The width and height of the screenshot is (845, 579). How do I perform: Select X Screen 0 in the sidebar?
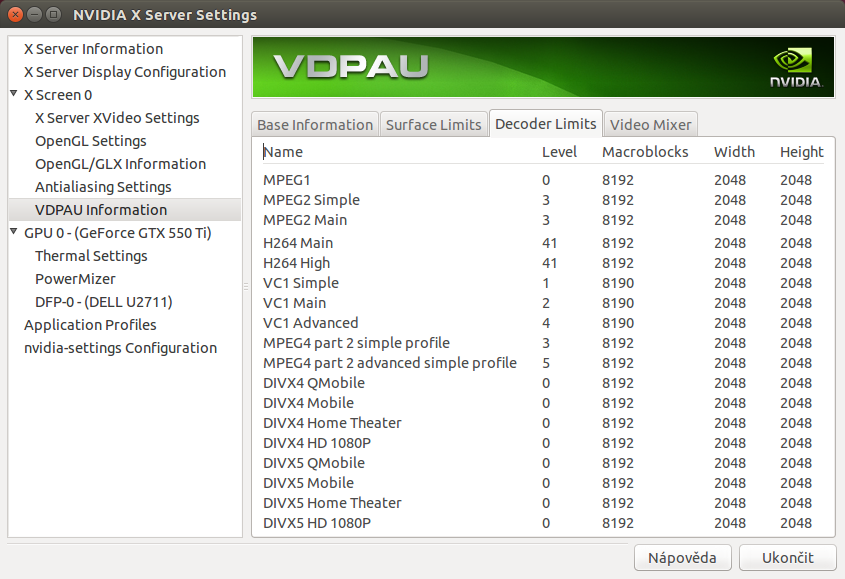(x=58, y=95)
